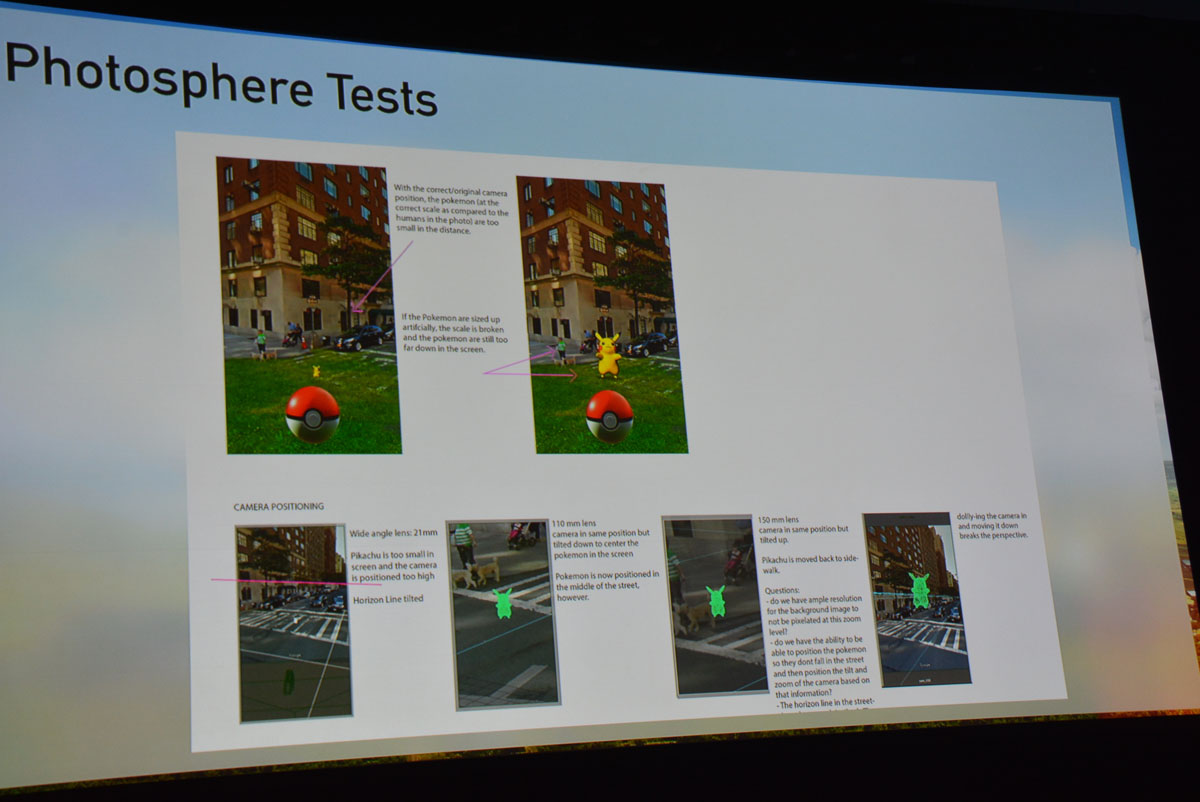The image size is (1200, 802).
Task: Click the 'dolly-ing the camera in' caption
Action: pyautogui.click(x=991, y=517)
